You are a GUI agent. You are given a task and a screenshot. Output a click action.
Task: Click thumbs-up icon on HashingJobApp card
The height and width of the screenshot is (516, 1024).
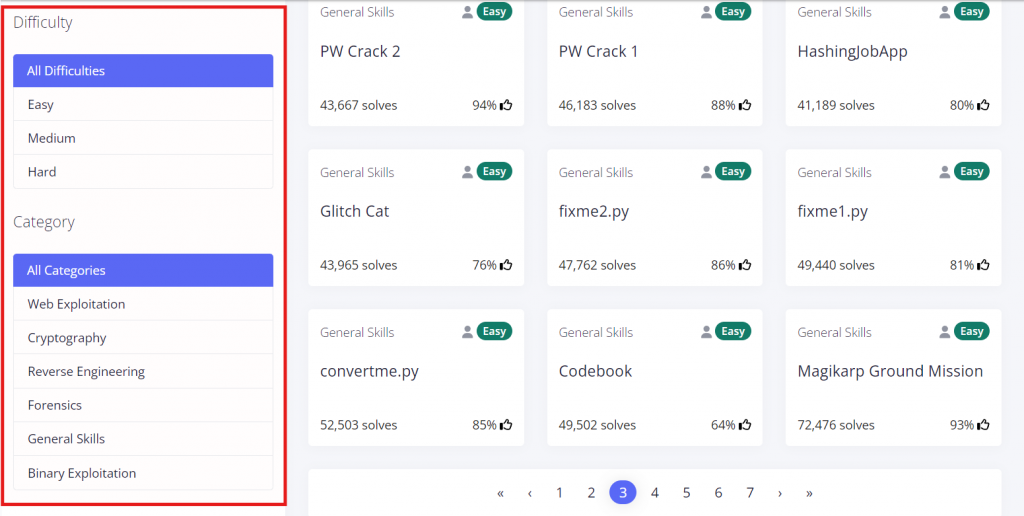pos(984,105)
